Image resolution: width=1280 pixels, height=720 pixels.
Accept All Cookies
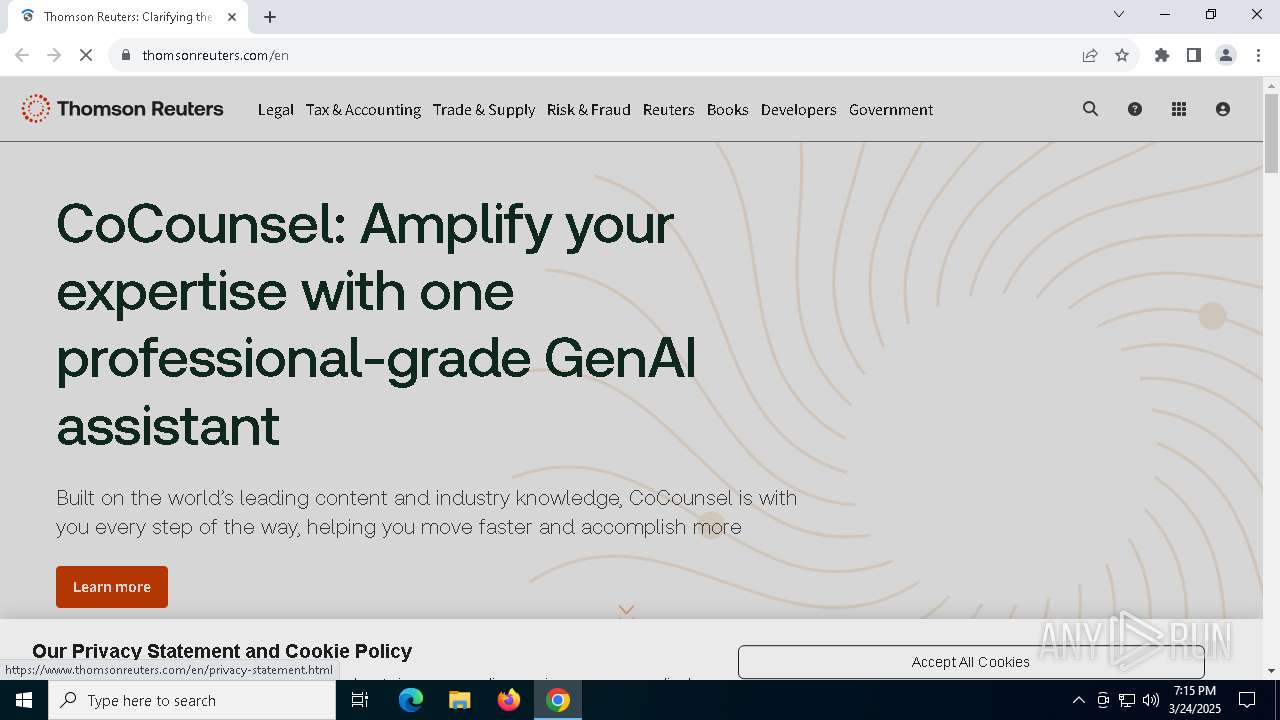click(971, 662)
